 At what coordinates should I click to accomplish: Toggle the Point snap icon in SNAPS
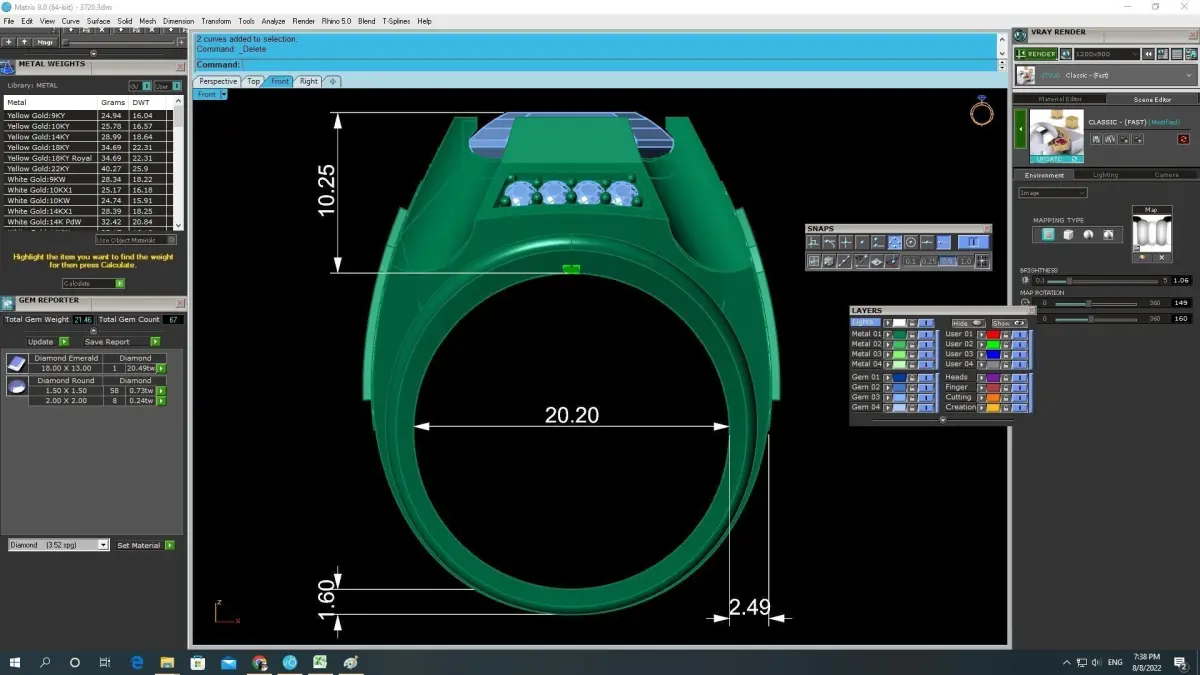[862, 242]
